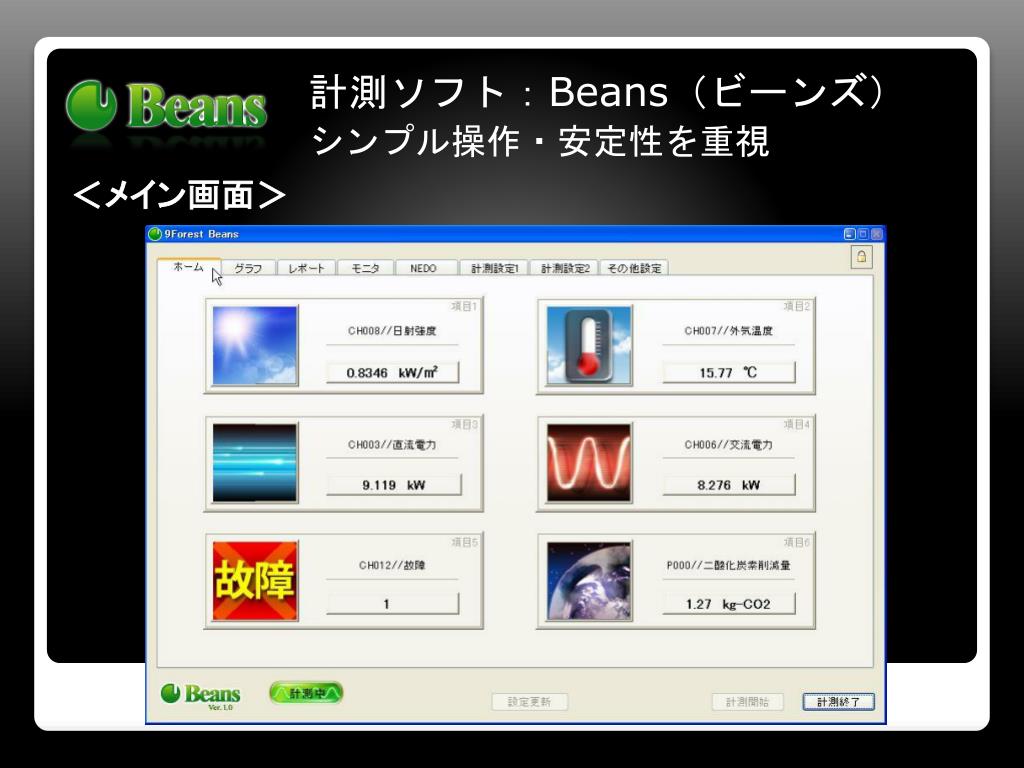Viewport: 1024px width, 768px height.
Task: Switch to the その他設定 tab
Action: click(x=634, y=268)
